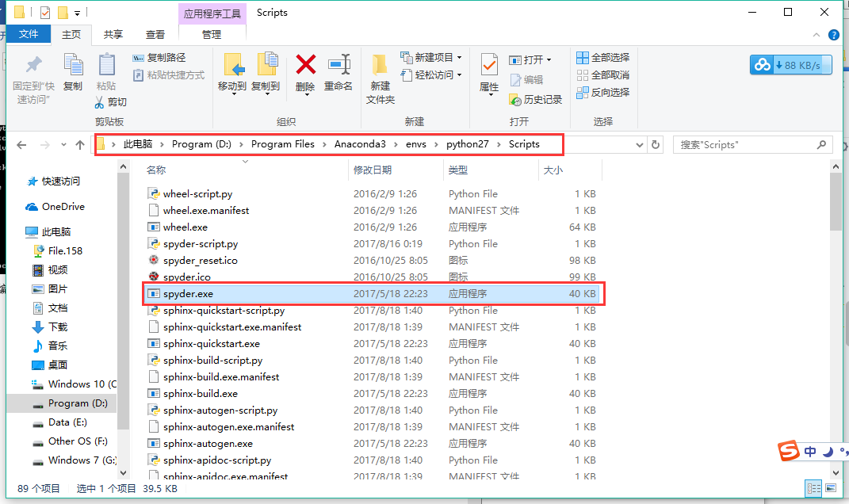The height and width of the screenshot is (504, 849).
Task: Click the Copy (复制) ribbon icon
Action: pos(73,66)
